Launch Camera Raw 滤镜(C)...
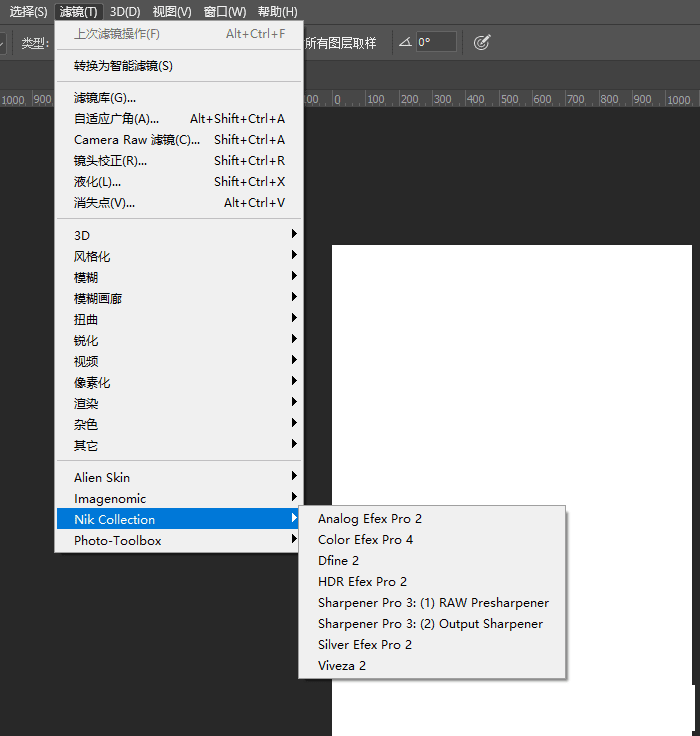Screen dimensions: 700x736 (179, 140)
